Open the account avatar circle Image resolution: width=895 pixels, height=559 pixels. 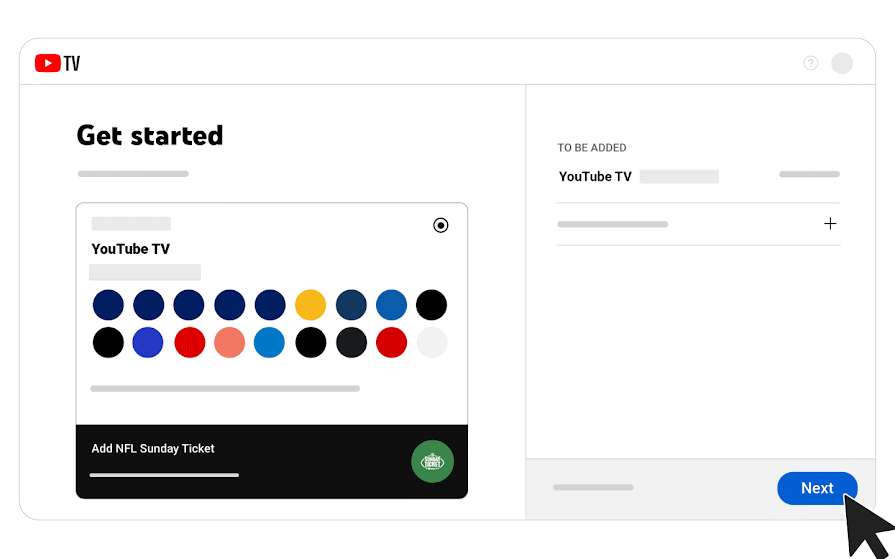tap(842, 63)
